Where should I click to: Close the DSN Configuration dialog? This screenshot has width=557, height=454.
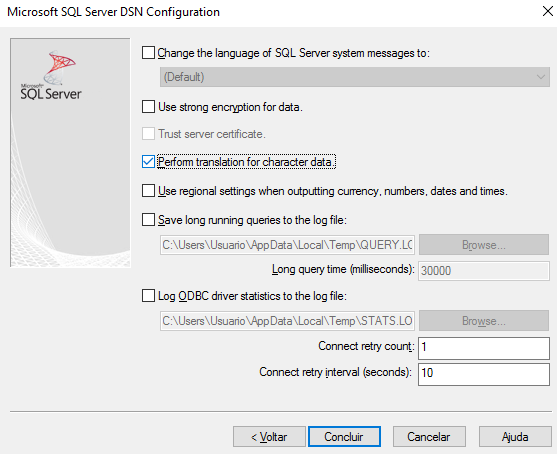point(547,11)
